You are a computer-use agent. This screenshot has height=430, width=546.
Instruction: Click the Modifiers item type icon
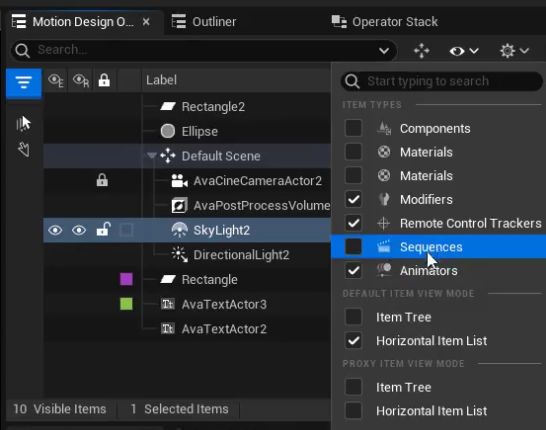[x=384, y=199]
